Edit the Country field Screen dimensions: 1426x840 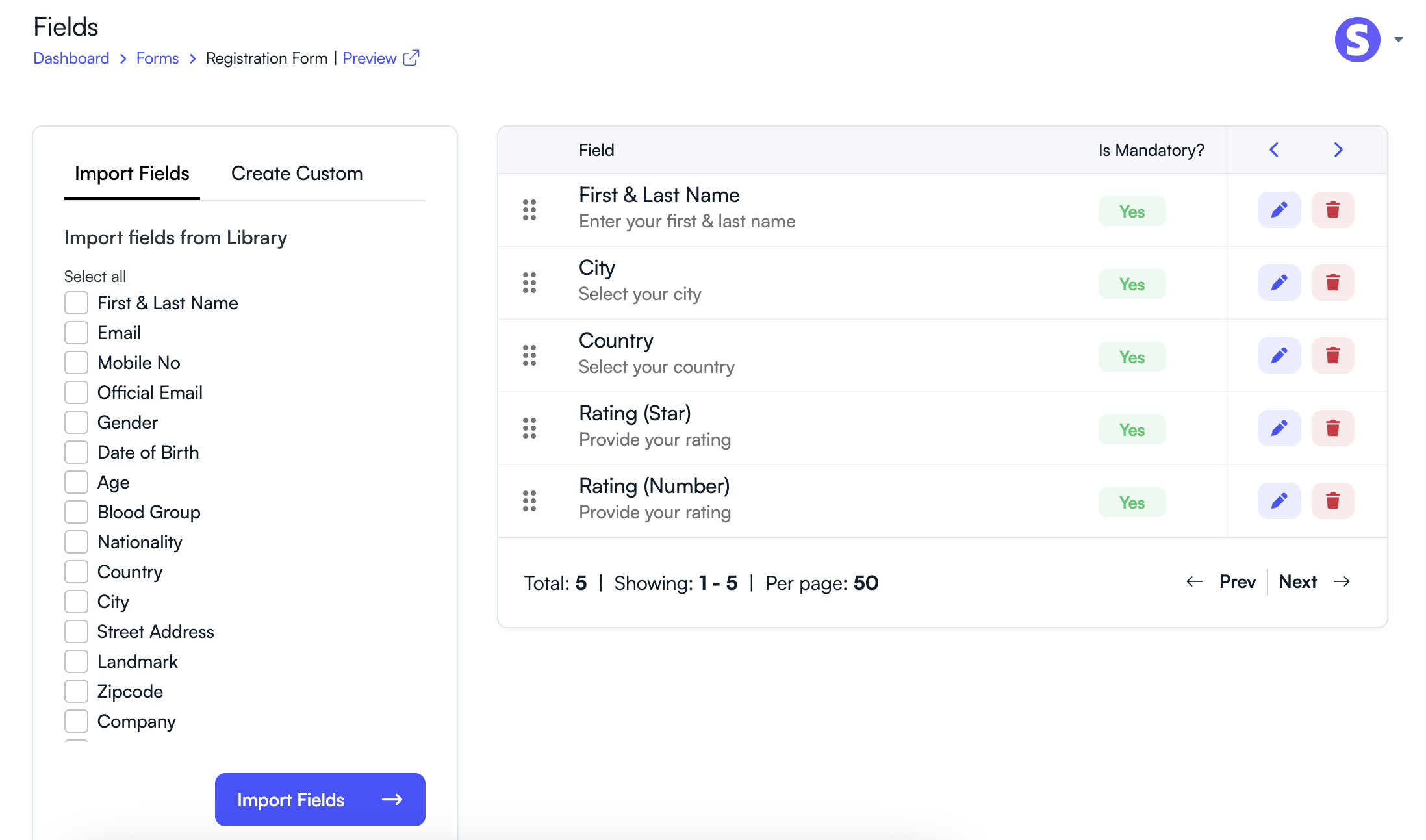[1279, 355]
